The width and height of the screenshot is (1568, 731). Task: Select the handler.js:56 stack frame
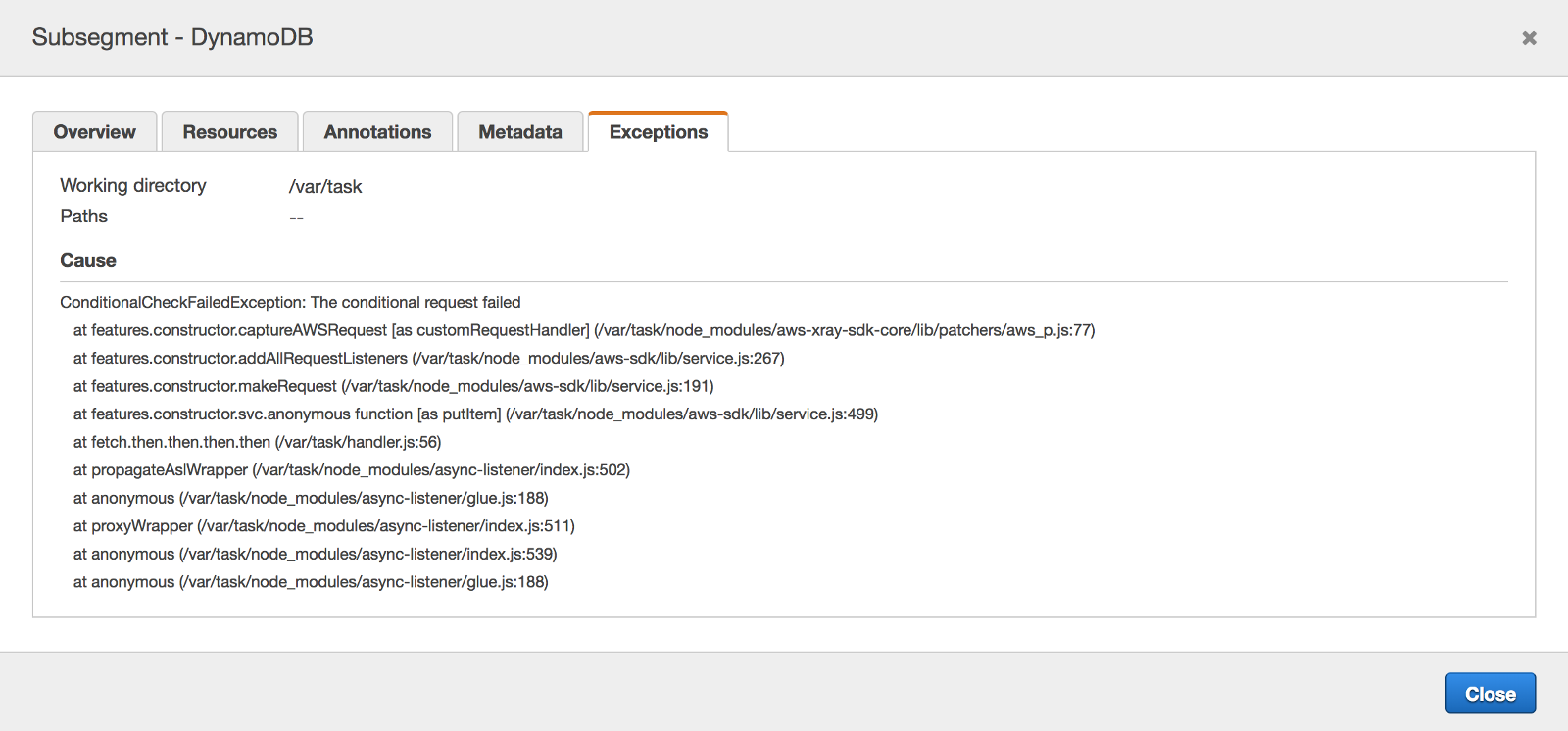(257, 443)
